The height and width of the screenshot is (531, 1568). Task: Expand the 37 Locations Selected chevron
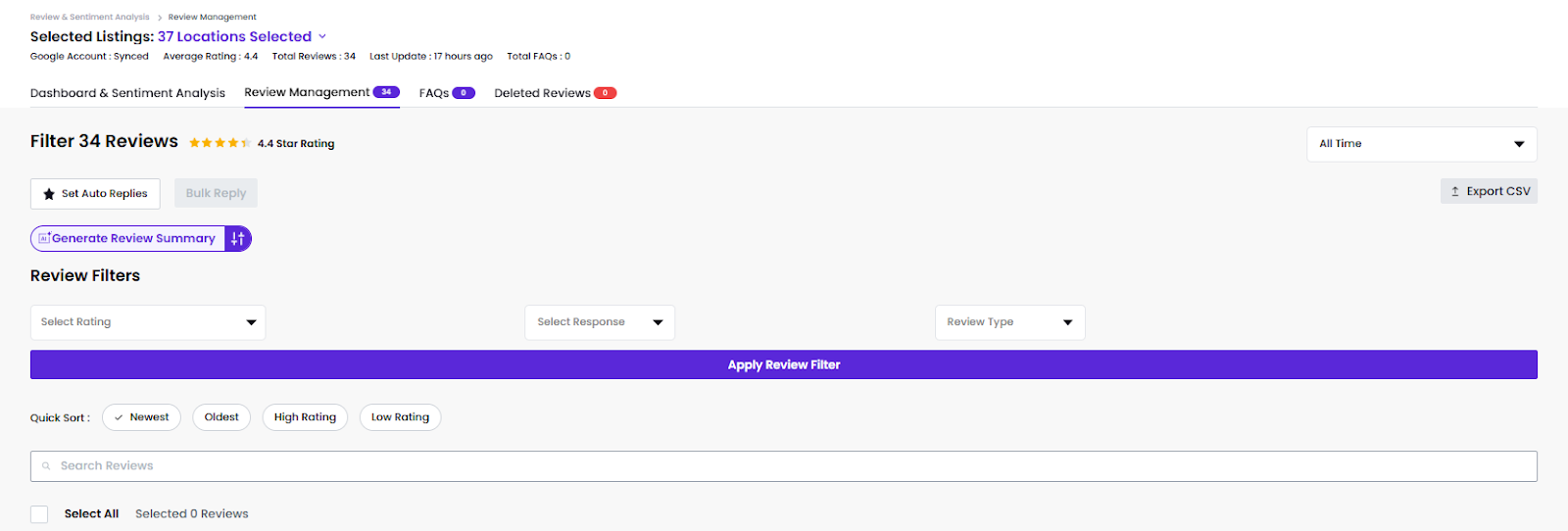click(x=322, y=36)
